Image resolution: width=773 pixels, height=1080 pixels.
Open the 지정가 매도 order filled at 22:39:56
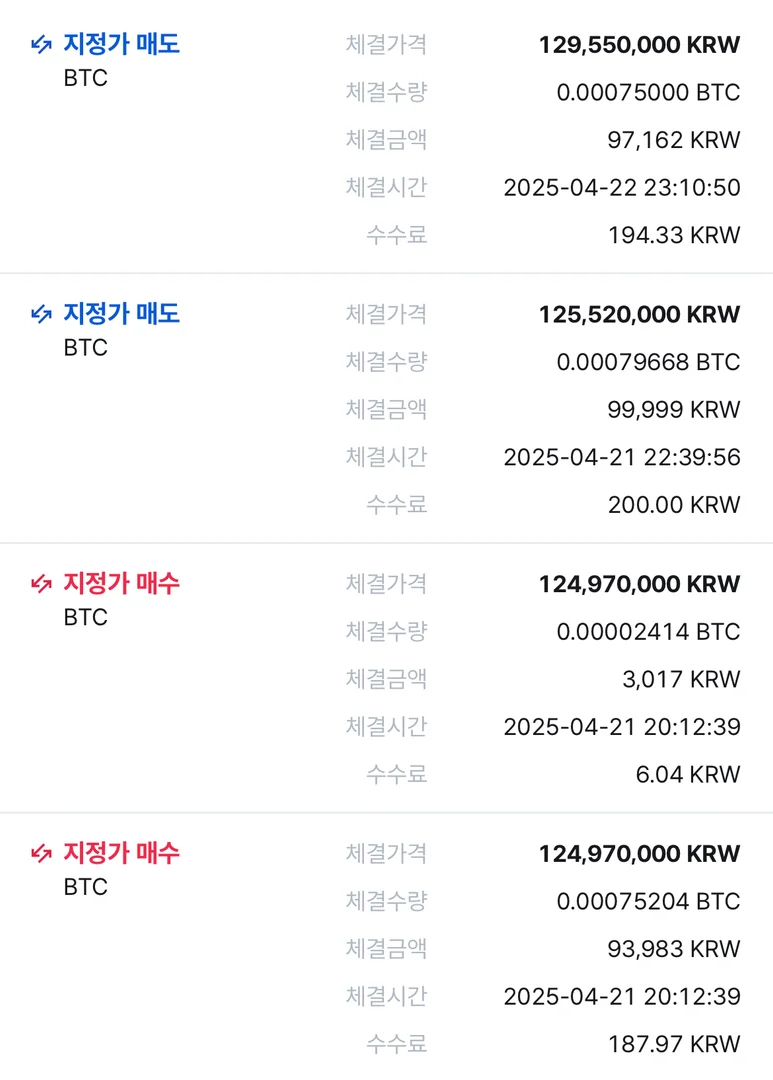[121, 314]
